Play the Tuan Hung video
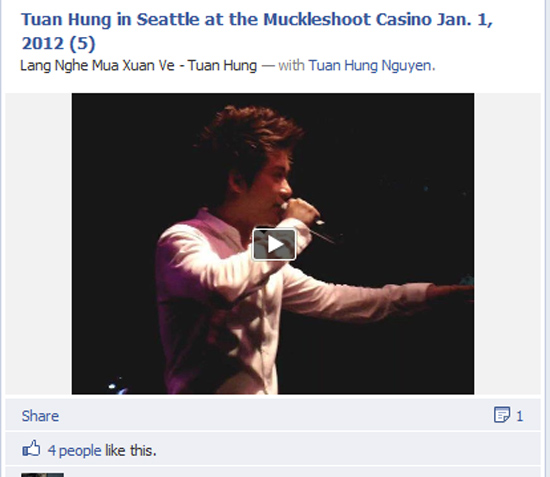Viewport: 550px width, 477px height. (x=274, y=244)
